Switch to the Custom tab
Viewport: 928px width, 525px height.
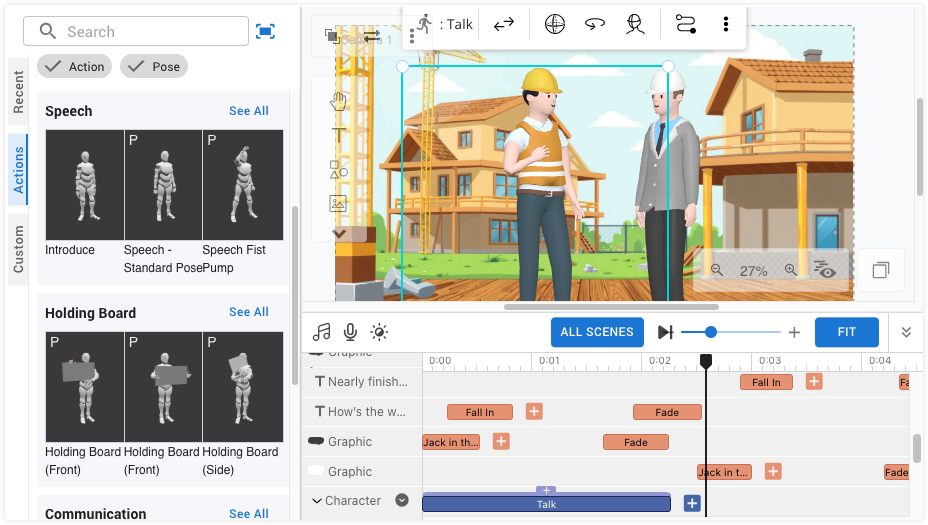tap(18, 249)
